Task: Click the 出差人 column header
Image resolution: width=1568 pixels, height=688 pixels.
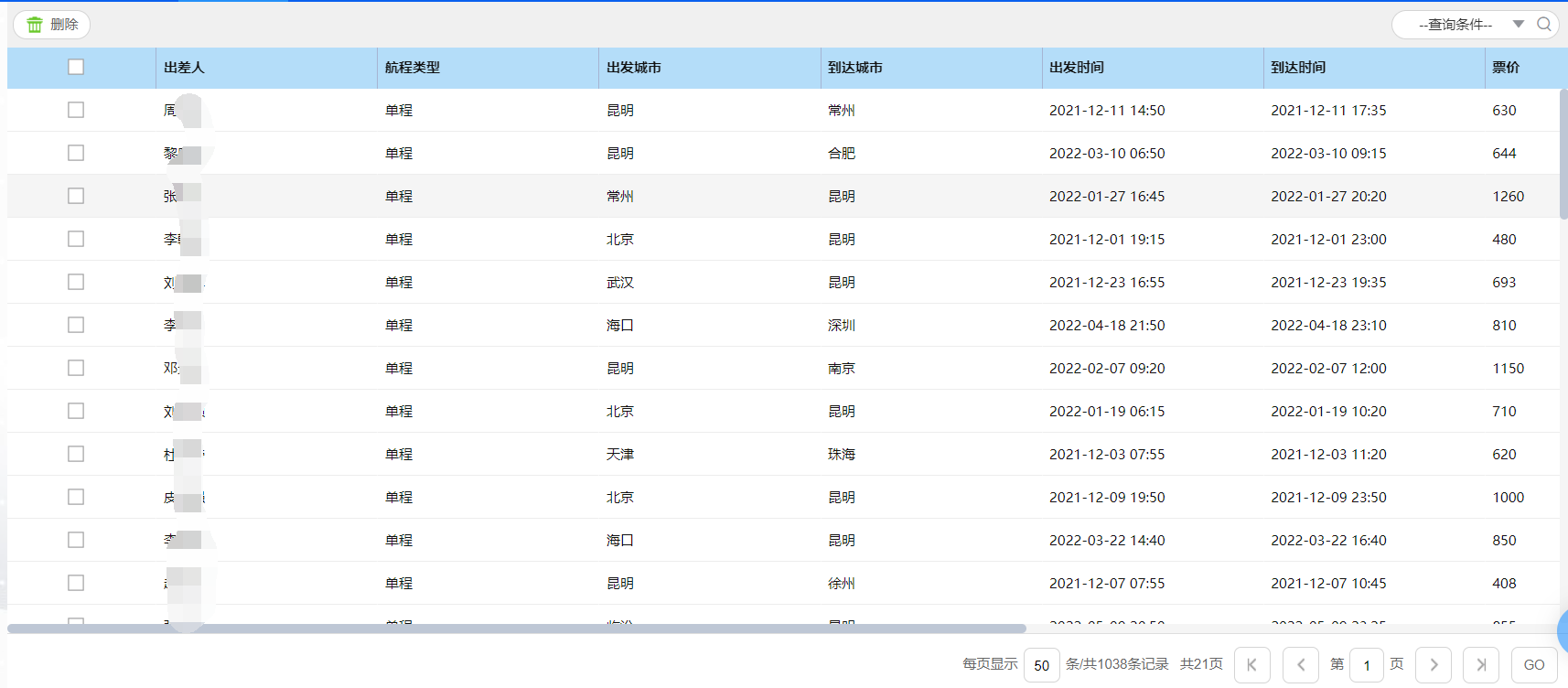Action: click(184, 68)
